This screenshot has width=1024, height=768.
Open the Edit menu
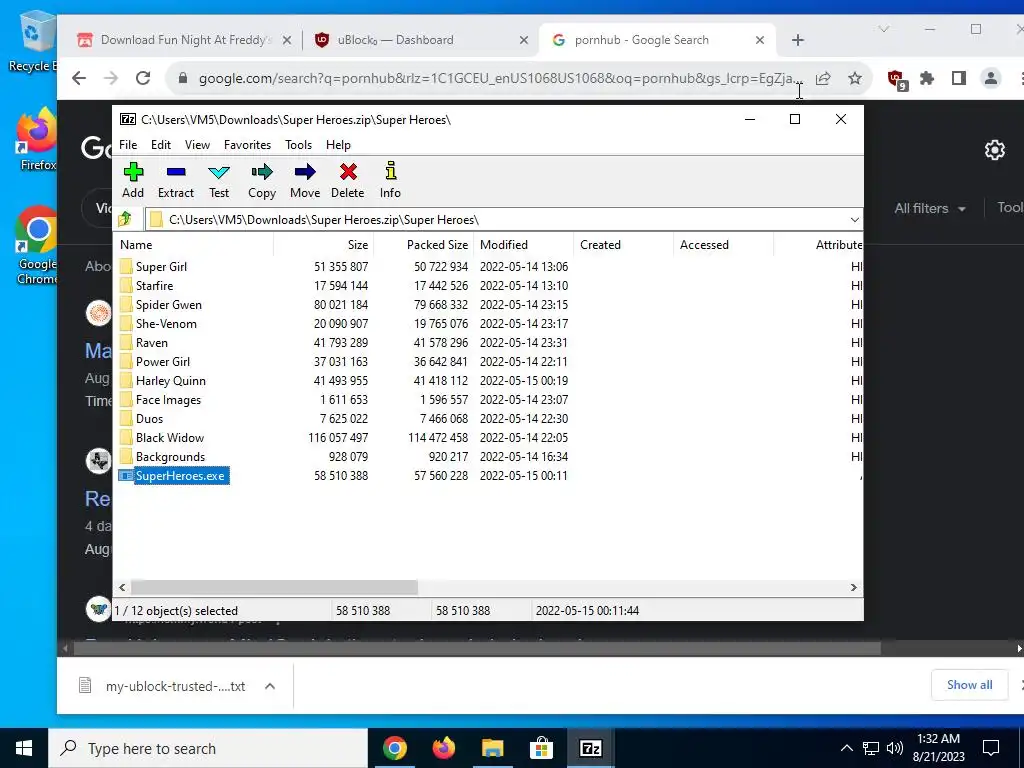[x=161, y=145]
